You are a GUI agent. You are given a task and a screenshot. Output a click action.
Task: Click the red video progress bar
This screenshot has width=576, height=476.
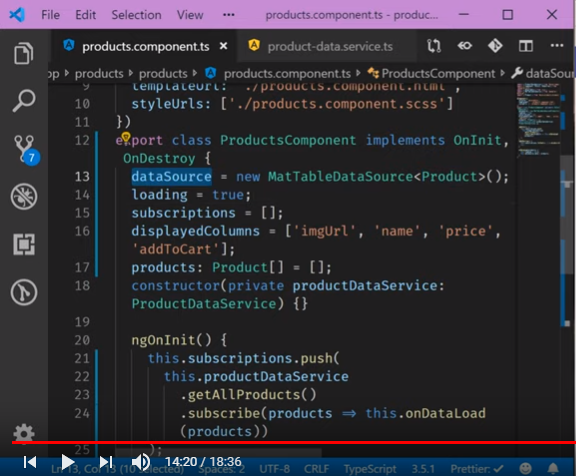click(x=294, y=442)
